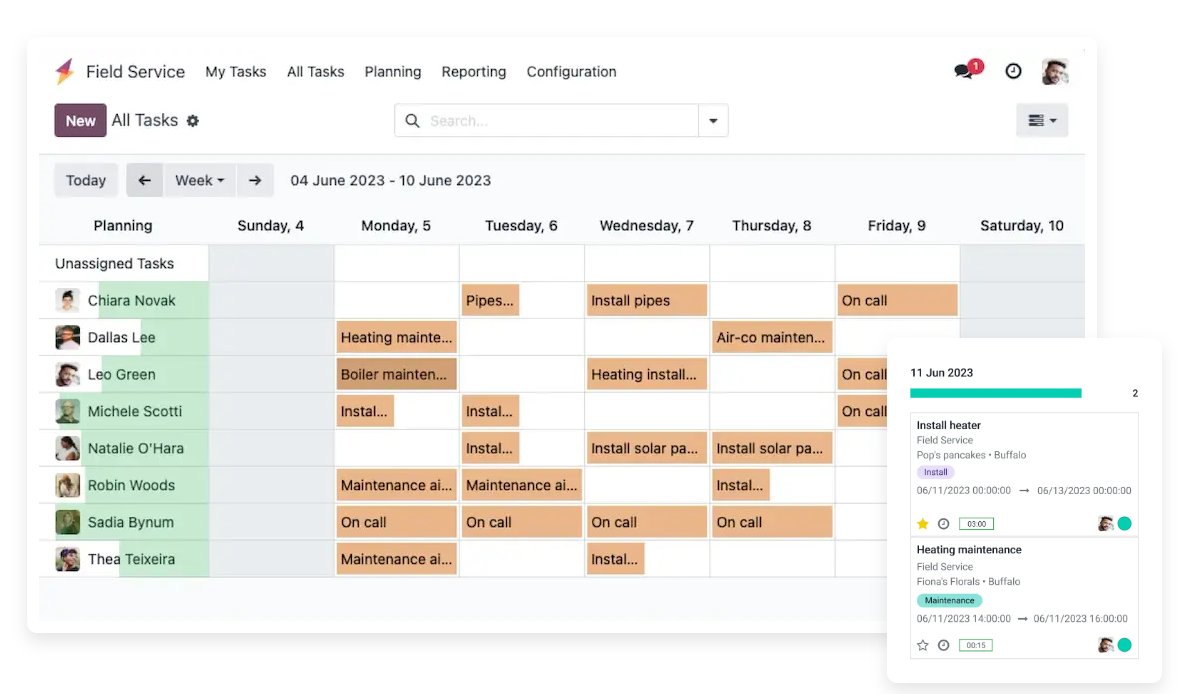Open the Reporting menu

click(x=474, y=72)
